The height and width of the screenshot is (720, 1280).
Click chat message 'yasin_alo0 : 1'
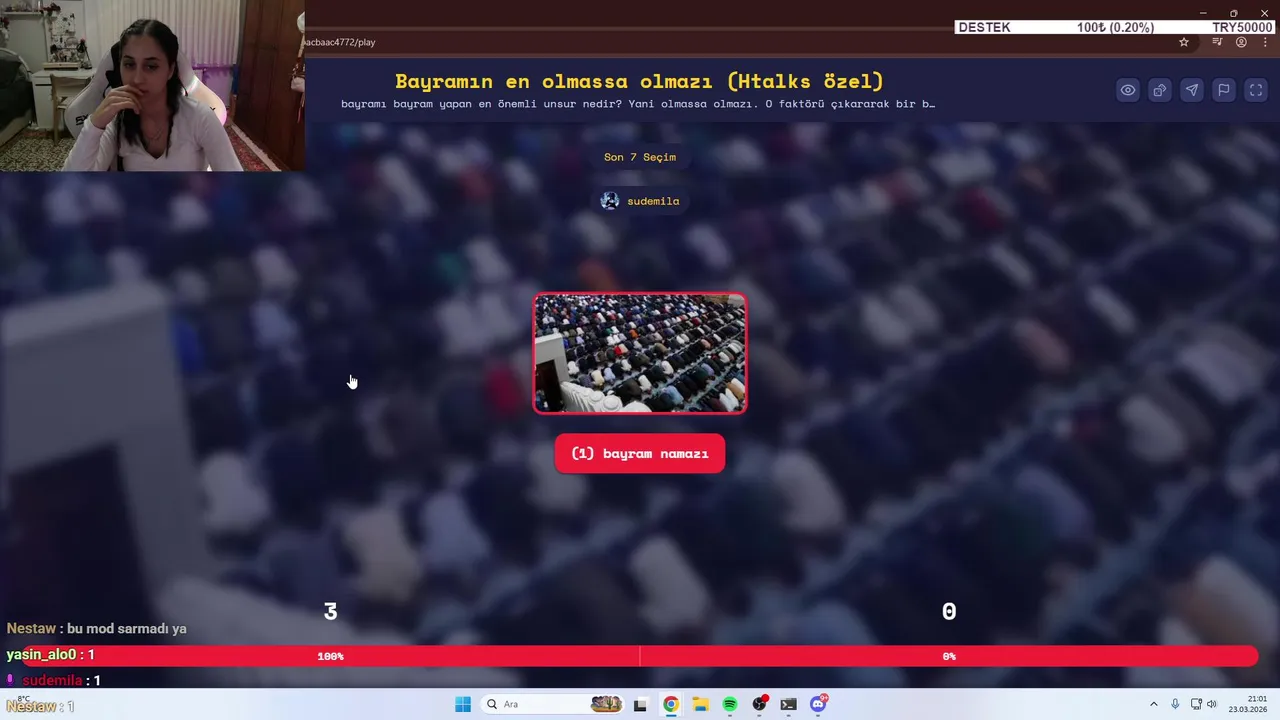(50, 654)
